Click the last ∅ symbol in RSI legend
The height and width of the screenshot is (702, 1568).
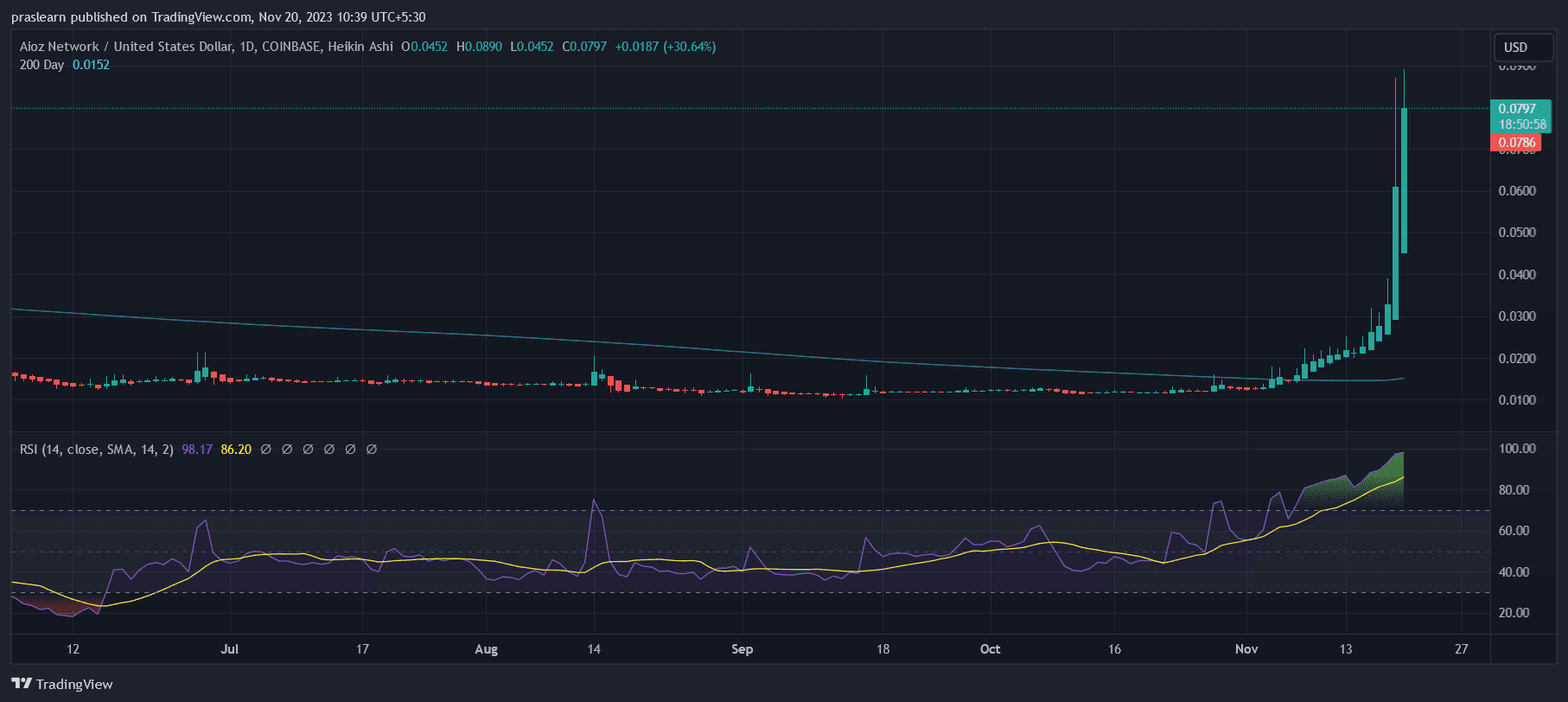click(372, 450)
